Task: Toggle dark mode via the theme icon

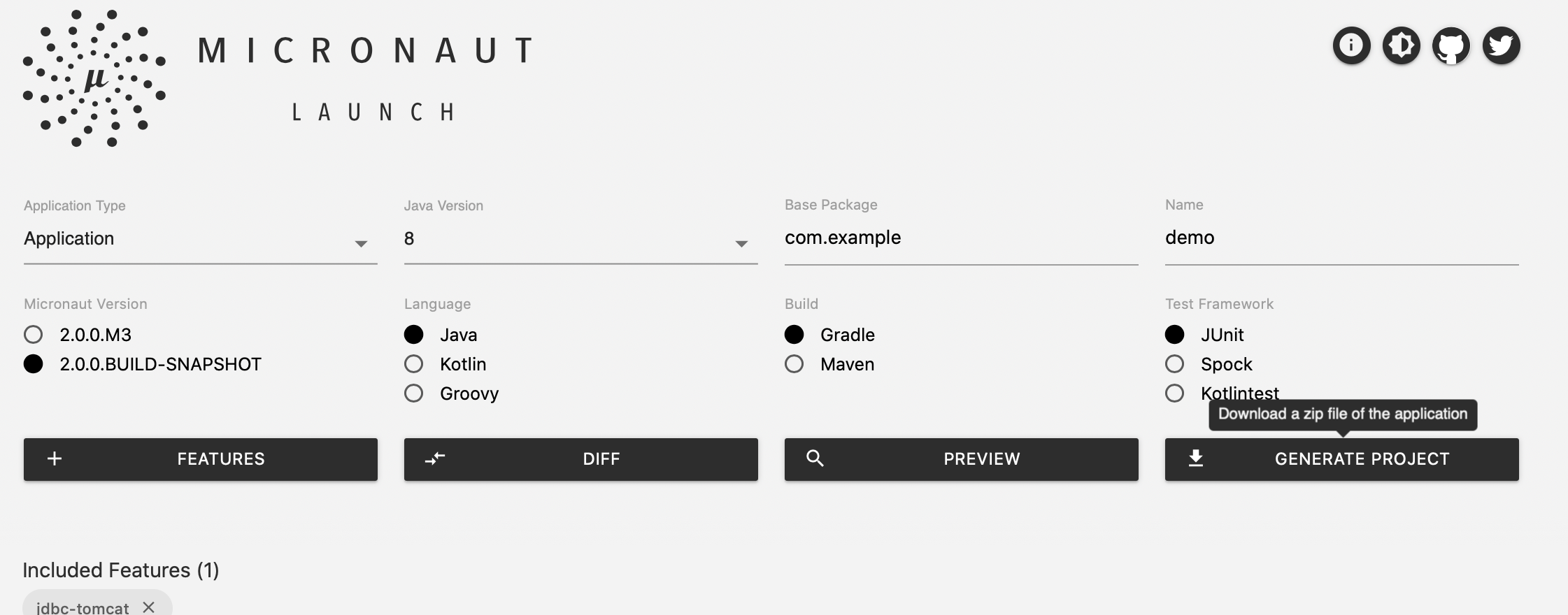Action: 1400,45
